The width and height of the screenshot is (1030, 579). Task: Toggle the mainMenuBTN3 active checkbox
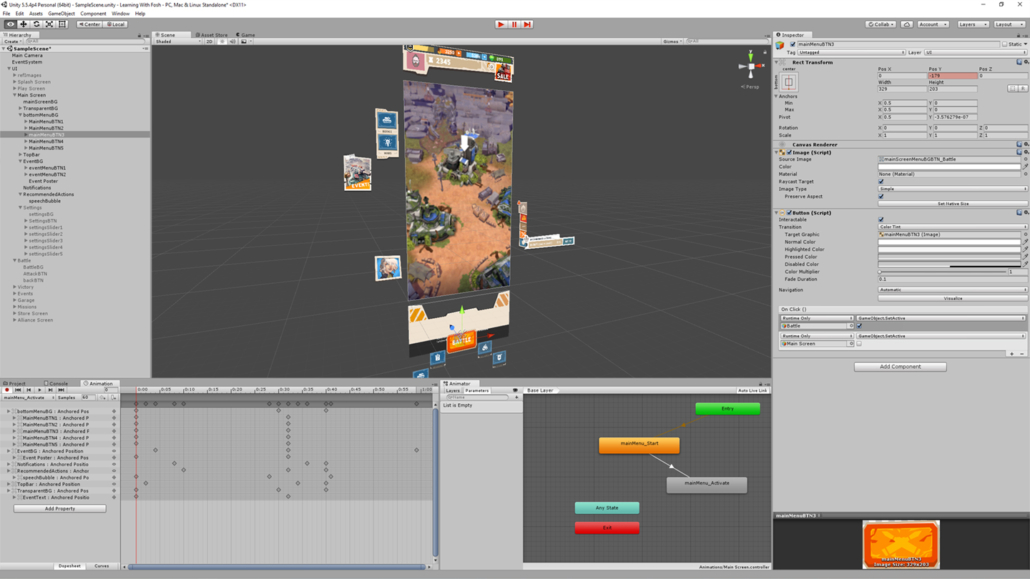click(x=793, y=44)
